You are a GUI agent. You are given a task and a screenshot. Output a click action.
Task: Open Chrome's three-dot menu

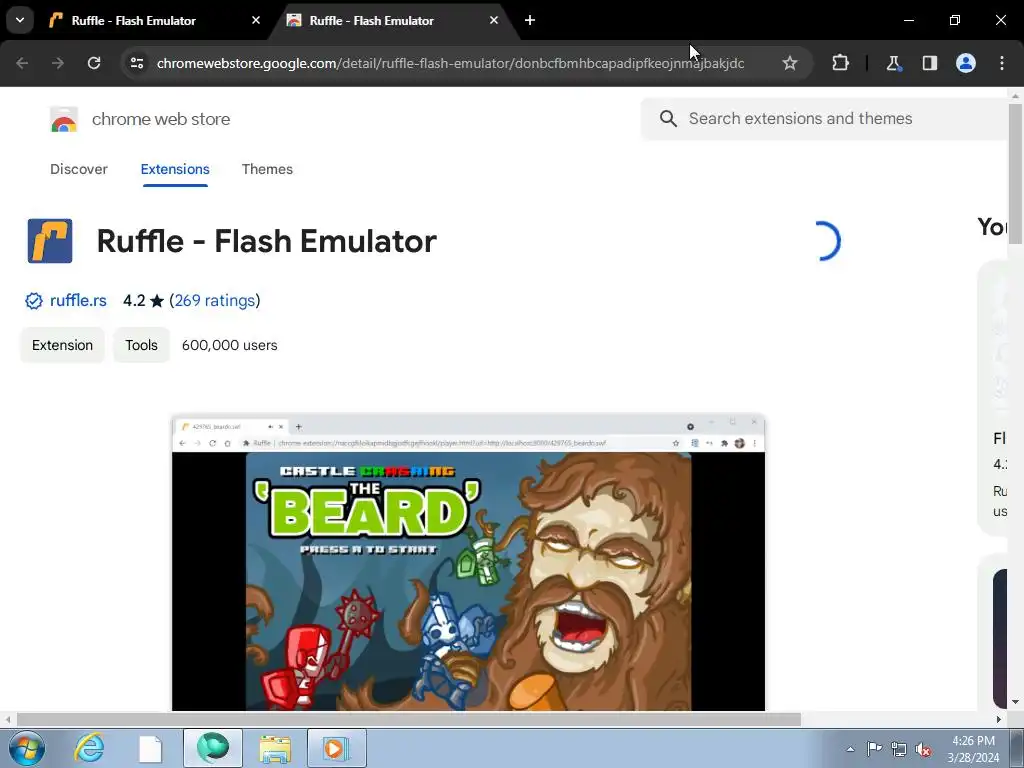click(x=1002, y=63)
